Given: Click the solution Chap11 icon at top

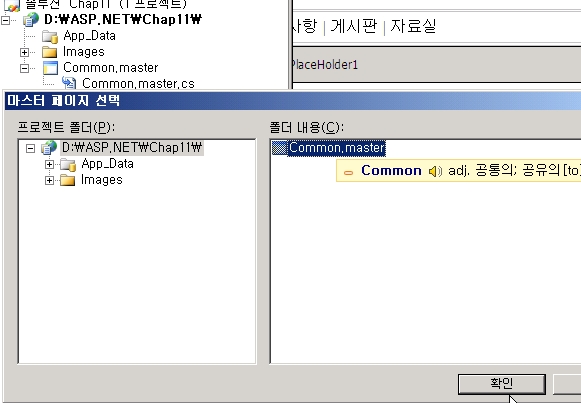Looking at the screenshot, I should coord(12,5).
